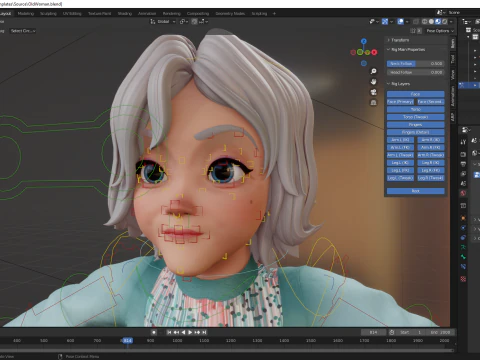Click the Root rig layer button

[415, 191]
